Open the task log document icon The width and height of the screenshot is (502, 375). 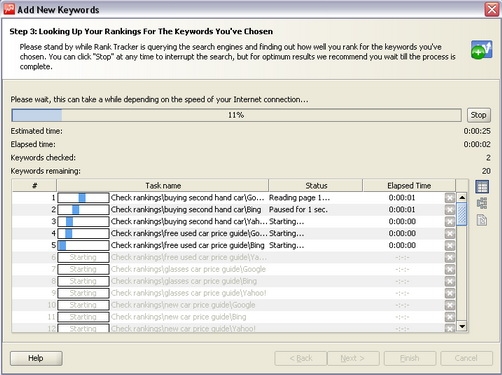click(482, 220)
